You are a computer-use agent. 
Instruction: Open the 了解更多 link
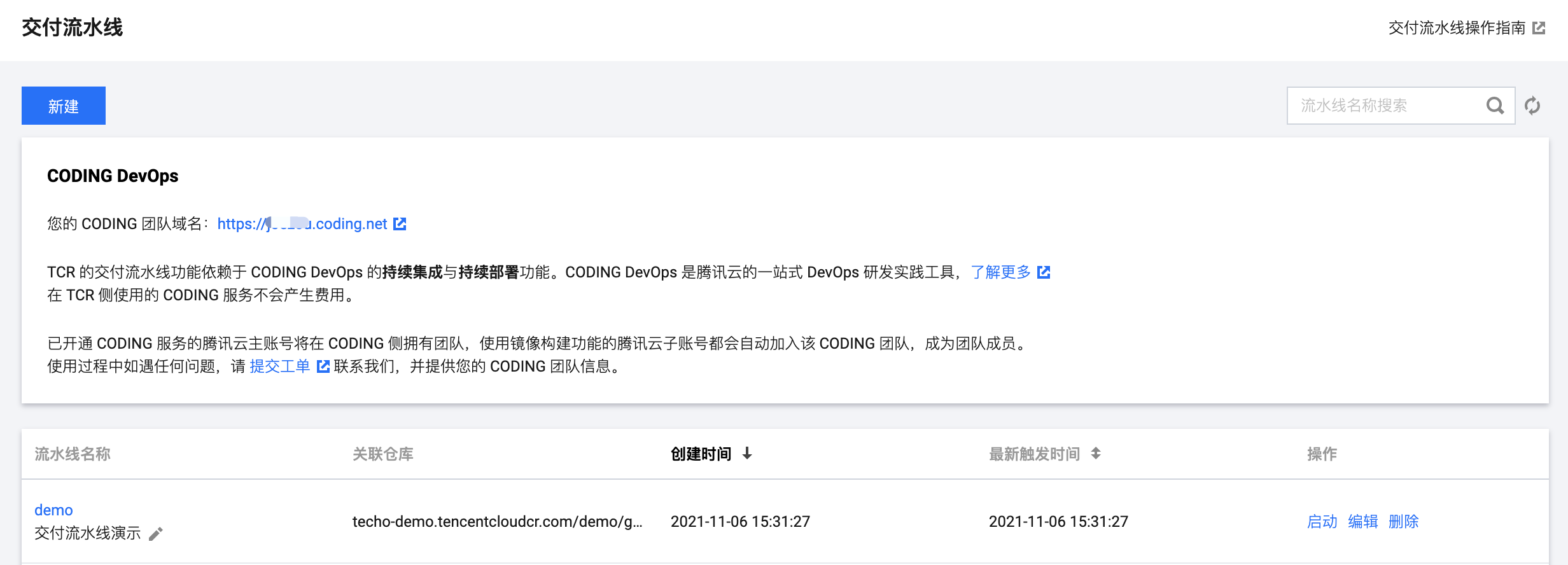click(1001, 272)
